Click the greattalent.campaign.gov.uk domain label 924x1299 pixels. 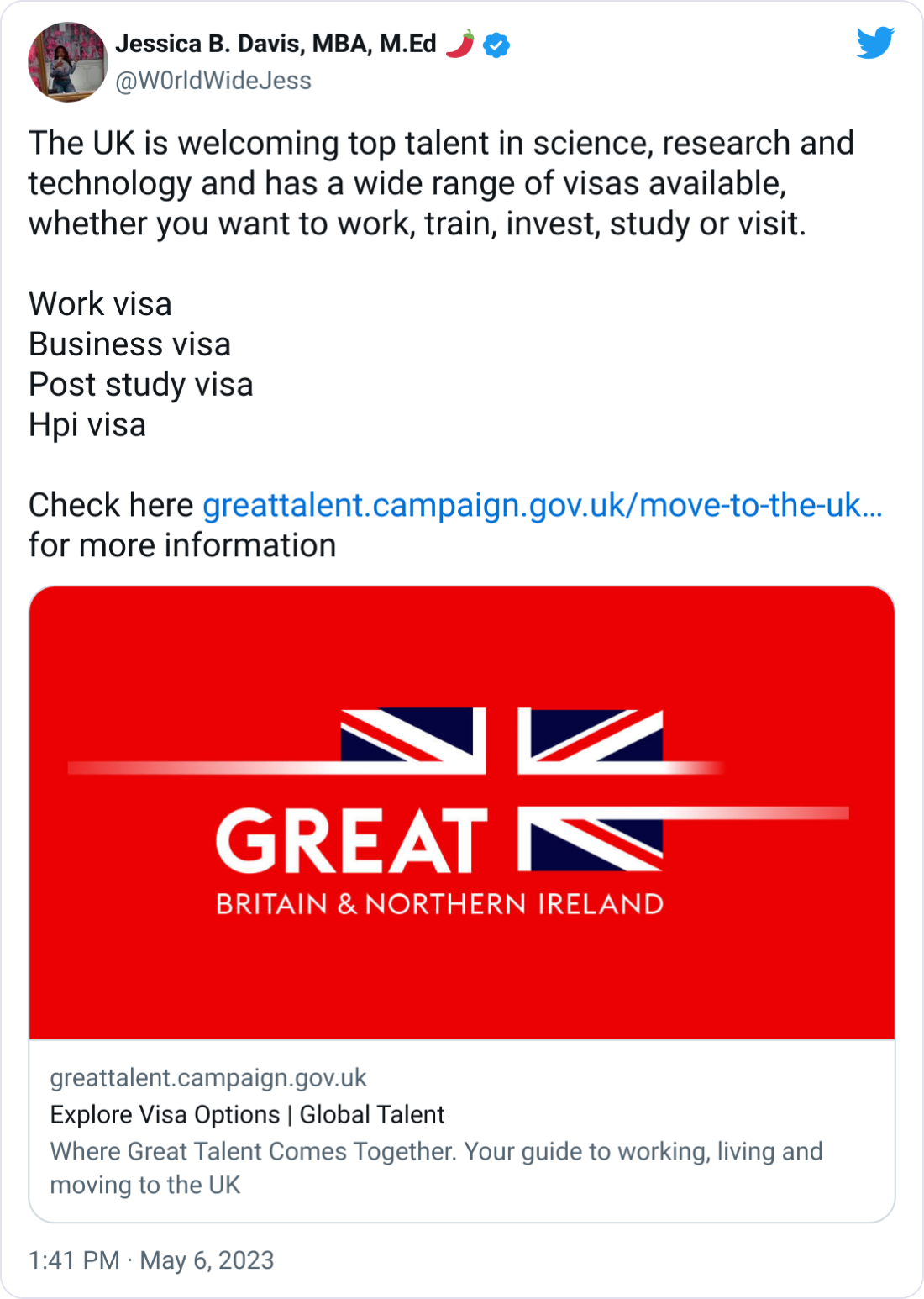[208, 1078]
